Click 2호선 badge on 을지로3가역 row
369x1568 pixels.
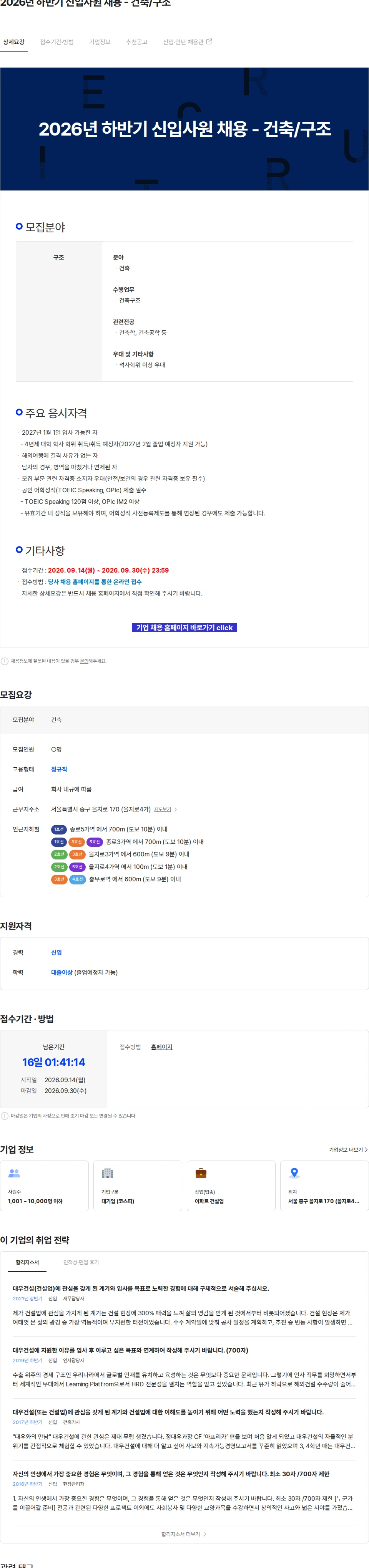point(58,854)
